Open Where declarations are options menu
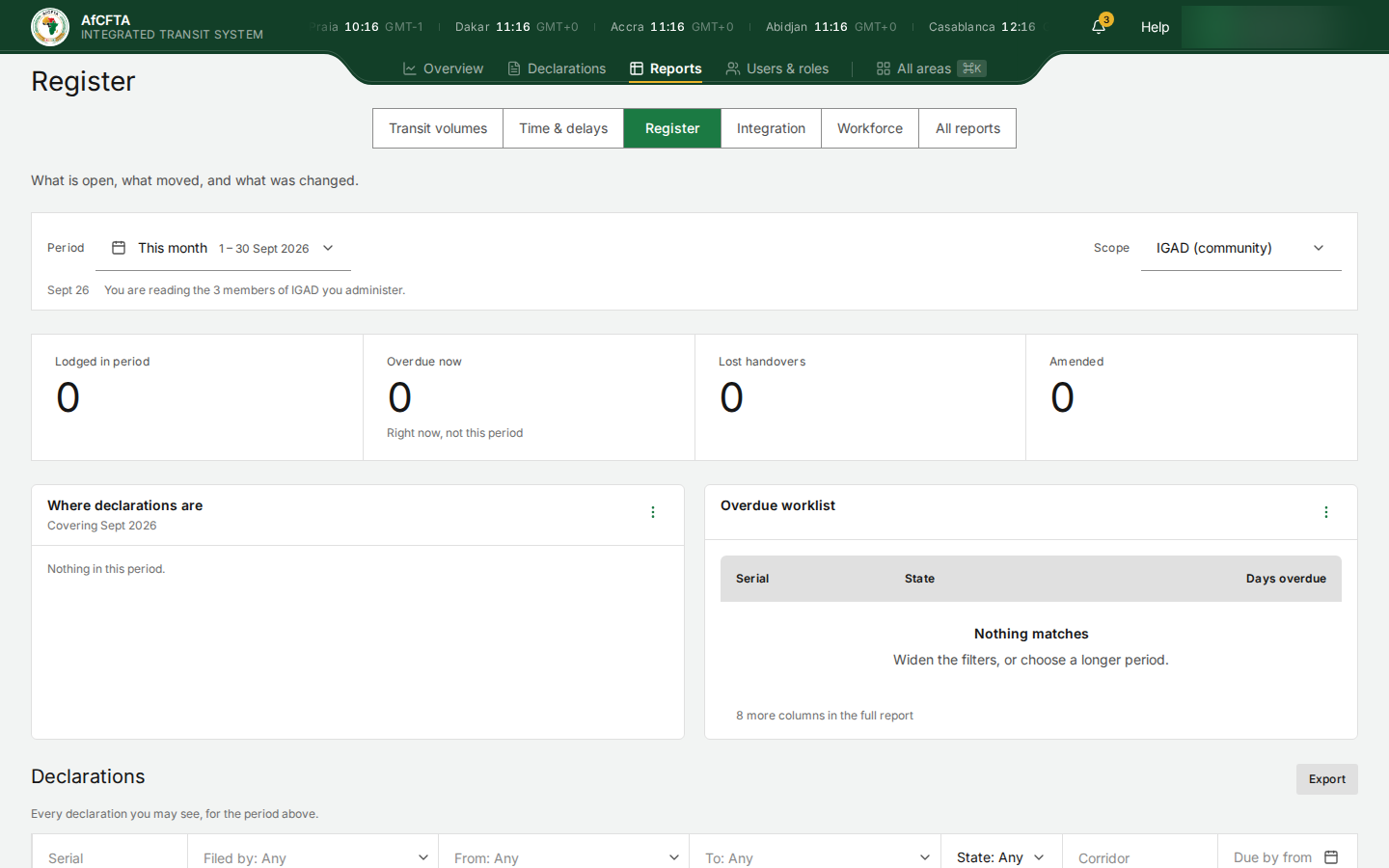Viewport: 1389px width, 868px height. coord(653,512)
